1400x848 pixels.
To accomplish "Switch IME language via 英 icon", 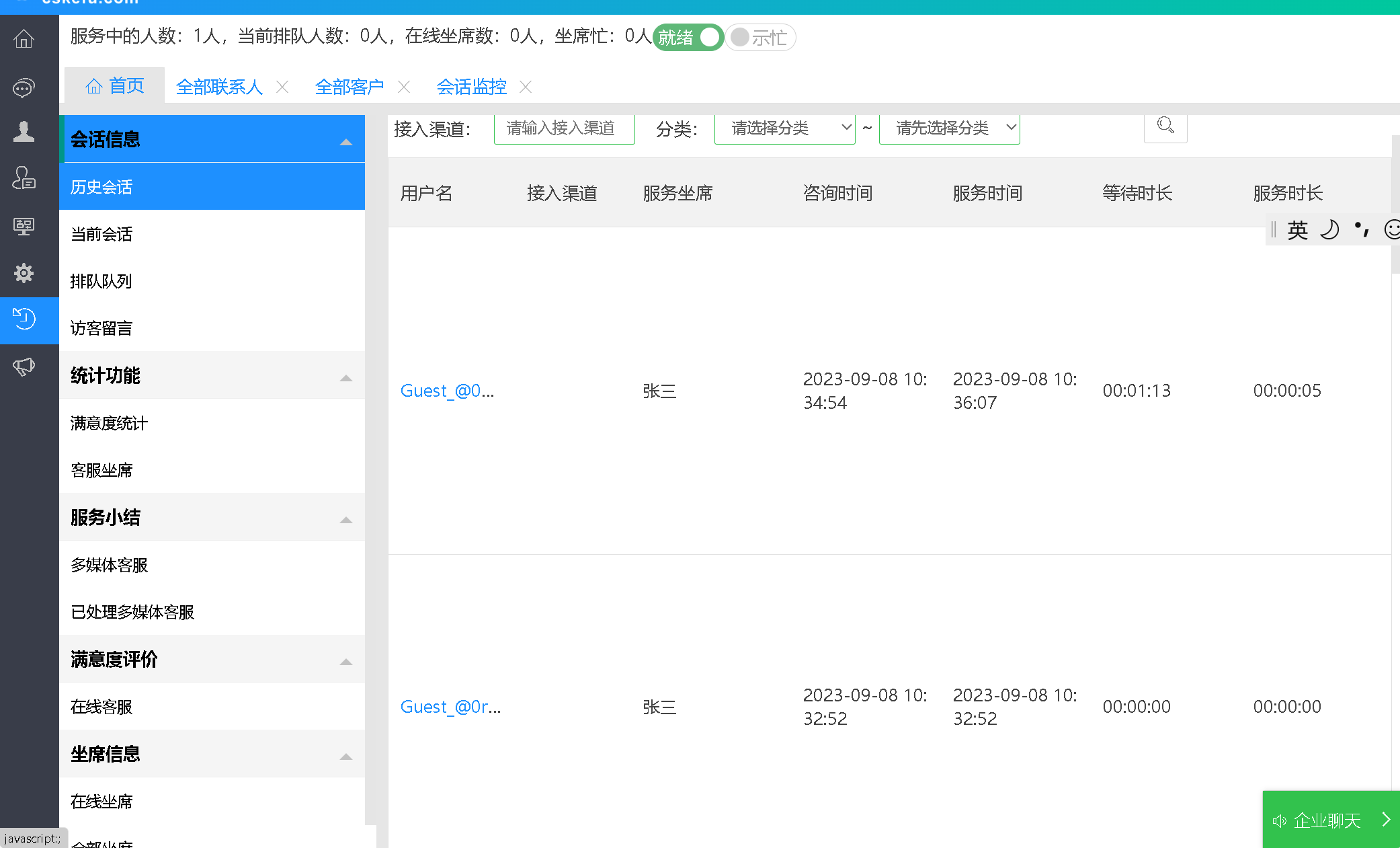I will click(x=1297, y=230).
